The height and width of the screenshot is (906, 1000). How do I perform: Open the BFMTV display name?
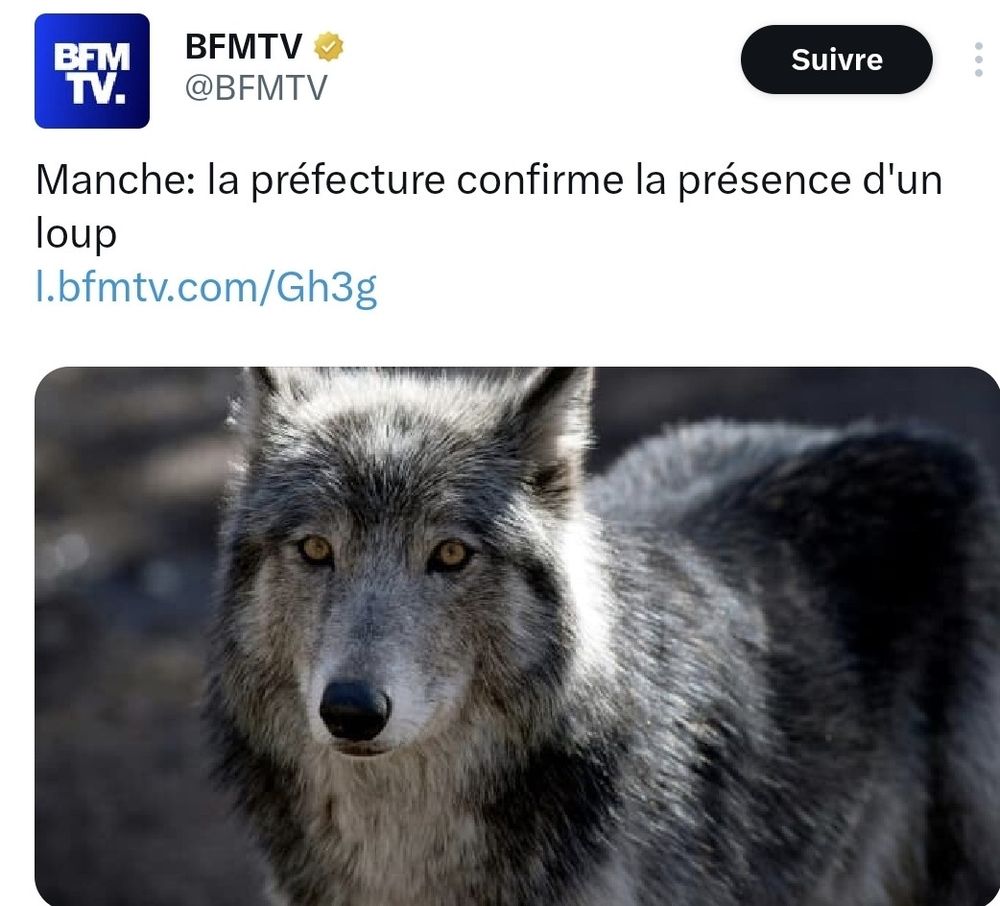[x=243, y=47]
